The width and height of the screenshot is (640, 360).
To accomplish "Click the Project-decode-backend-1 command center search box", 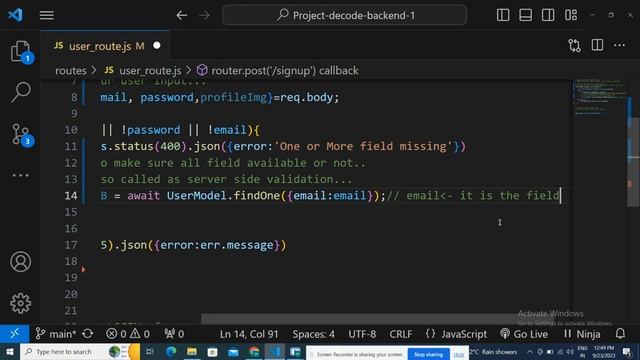I will pos(344,16).
